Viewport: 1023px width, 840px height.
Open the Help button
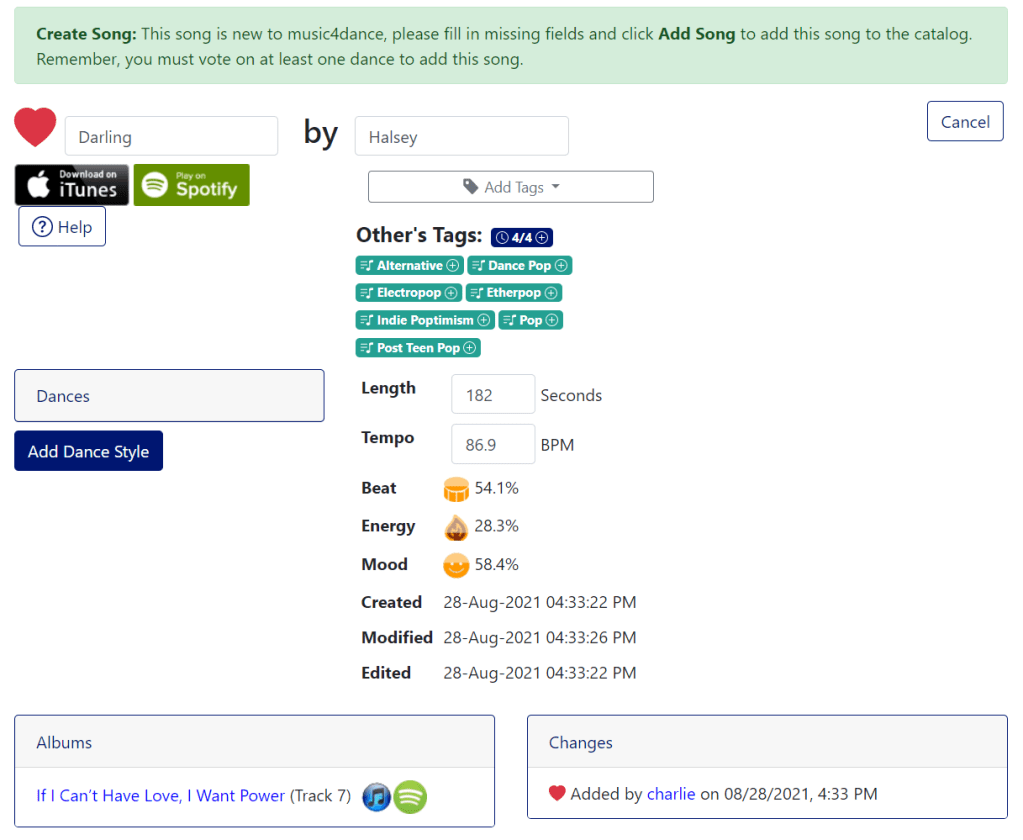(62, 227)
